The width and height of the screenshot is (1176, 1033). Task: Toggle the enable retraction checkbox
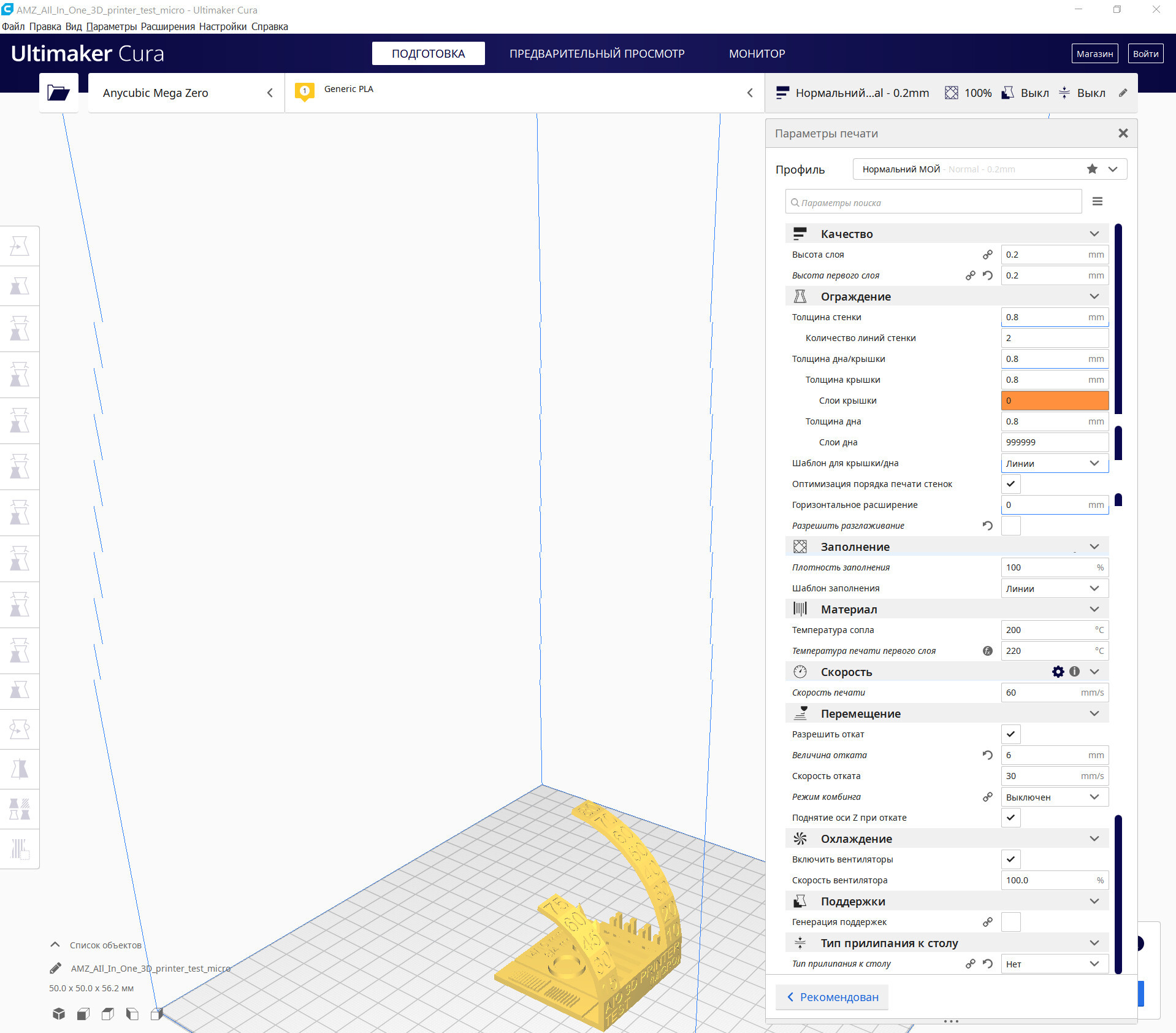[1010, 734]
